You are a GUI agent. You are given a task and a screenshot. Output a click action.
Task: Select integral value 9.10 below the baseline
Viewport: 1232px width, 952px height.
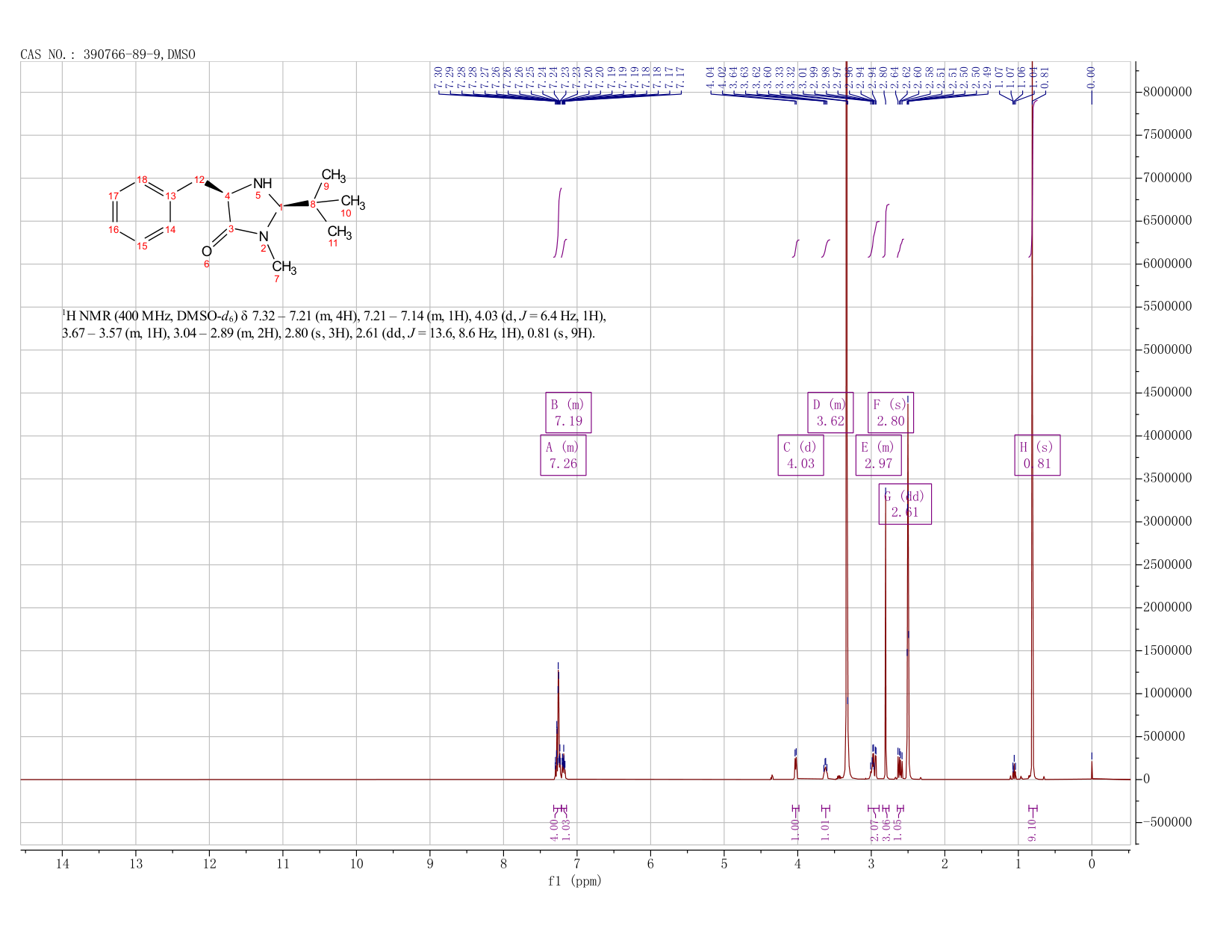[x=1033, y=830]
